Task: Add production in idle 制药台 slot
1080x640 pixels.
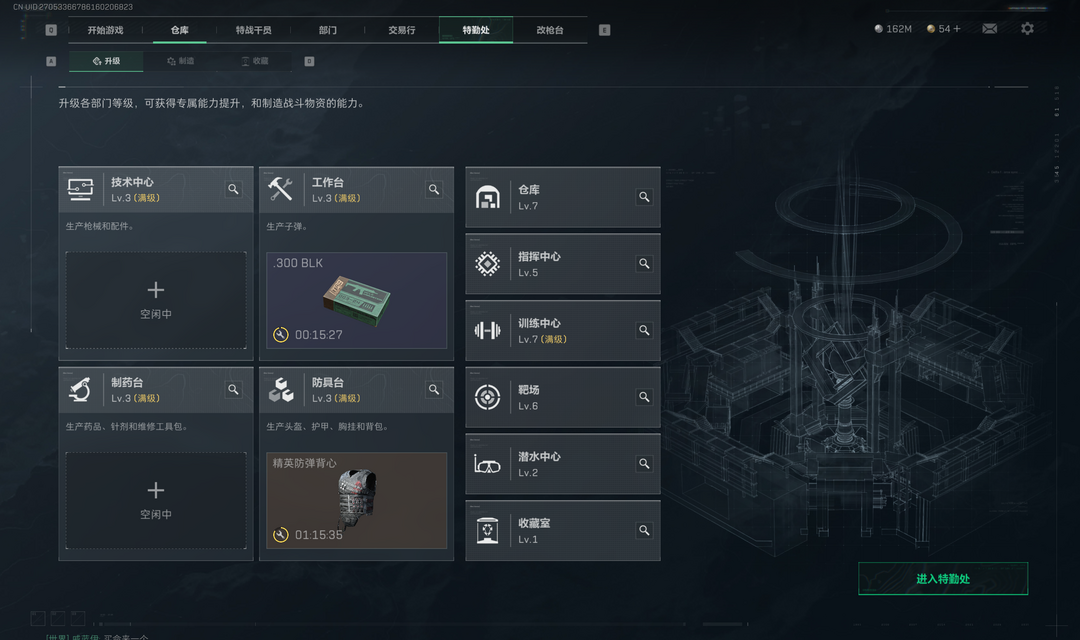Action: click(156, 500)
